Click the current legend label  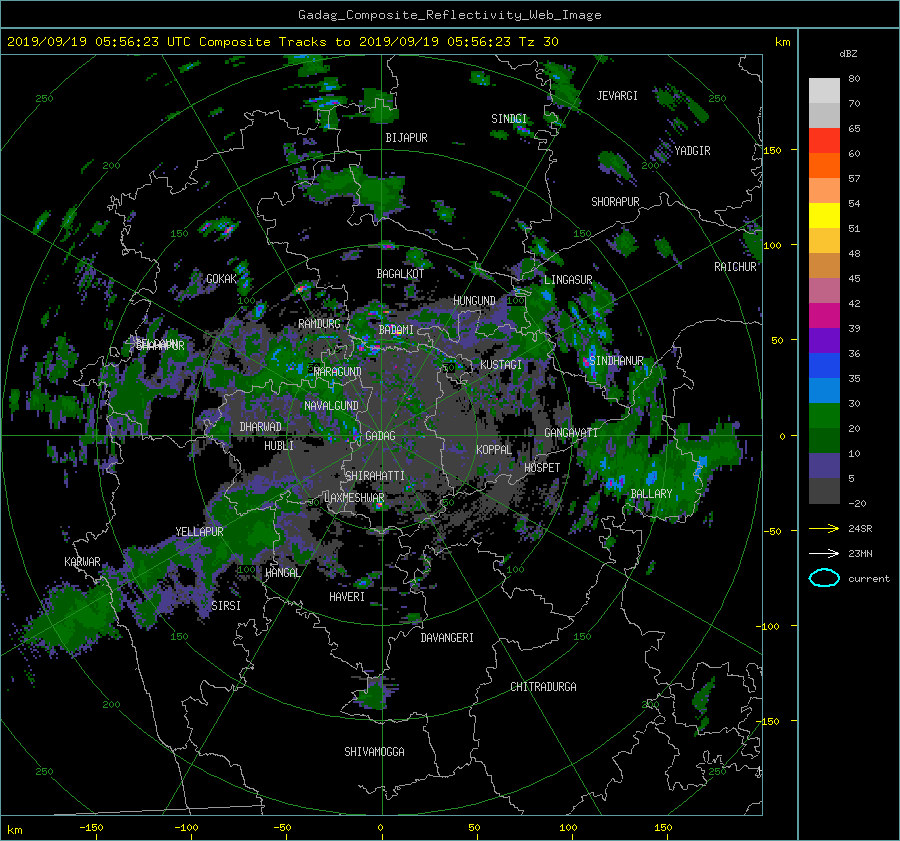click(869, 579)
